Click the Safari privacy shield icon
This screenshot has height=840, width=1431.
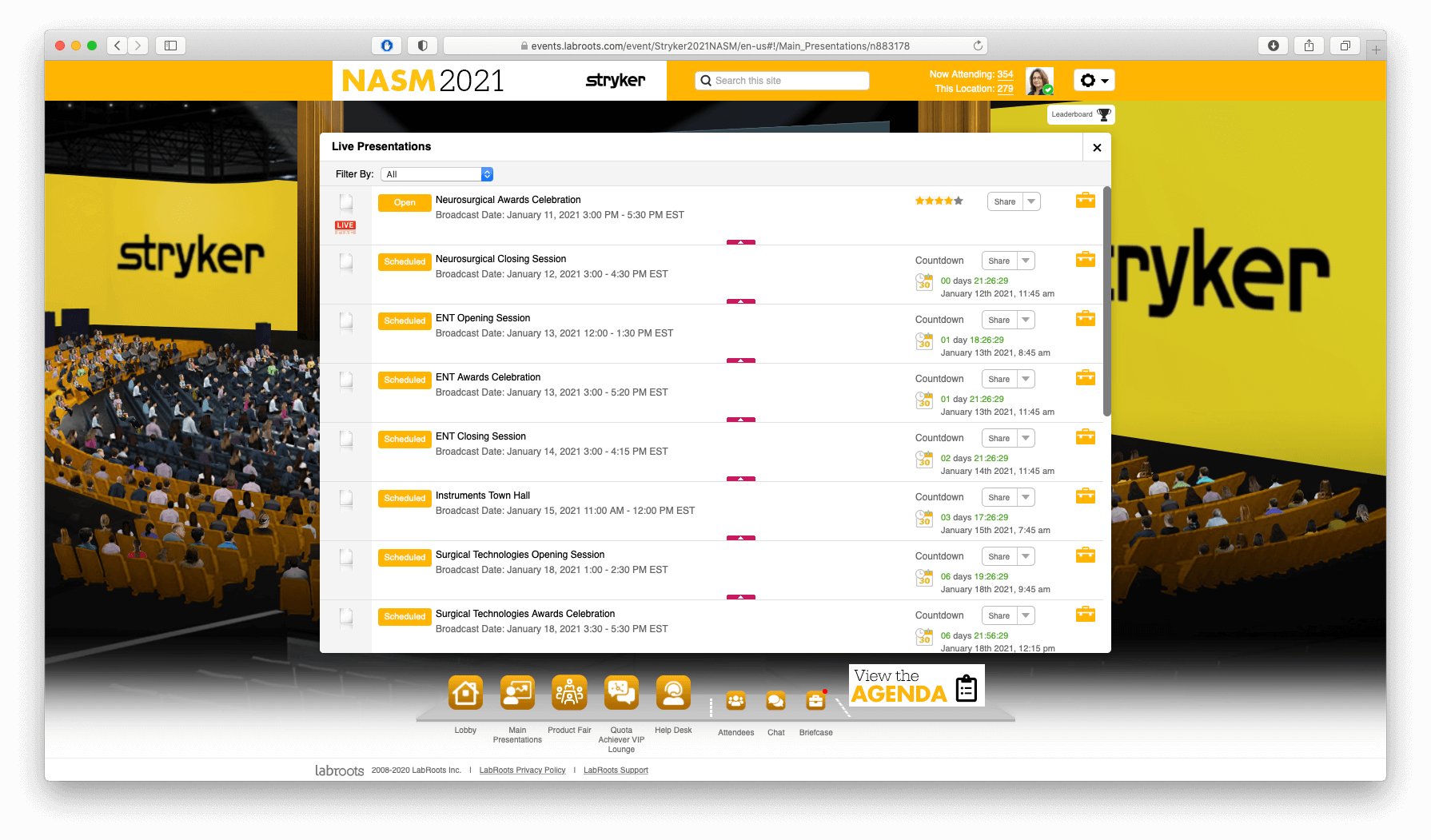423,46
